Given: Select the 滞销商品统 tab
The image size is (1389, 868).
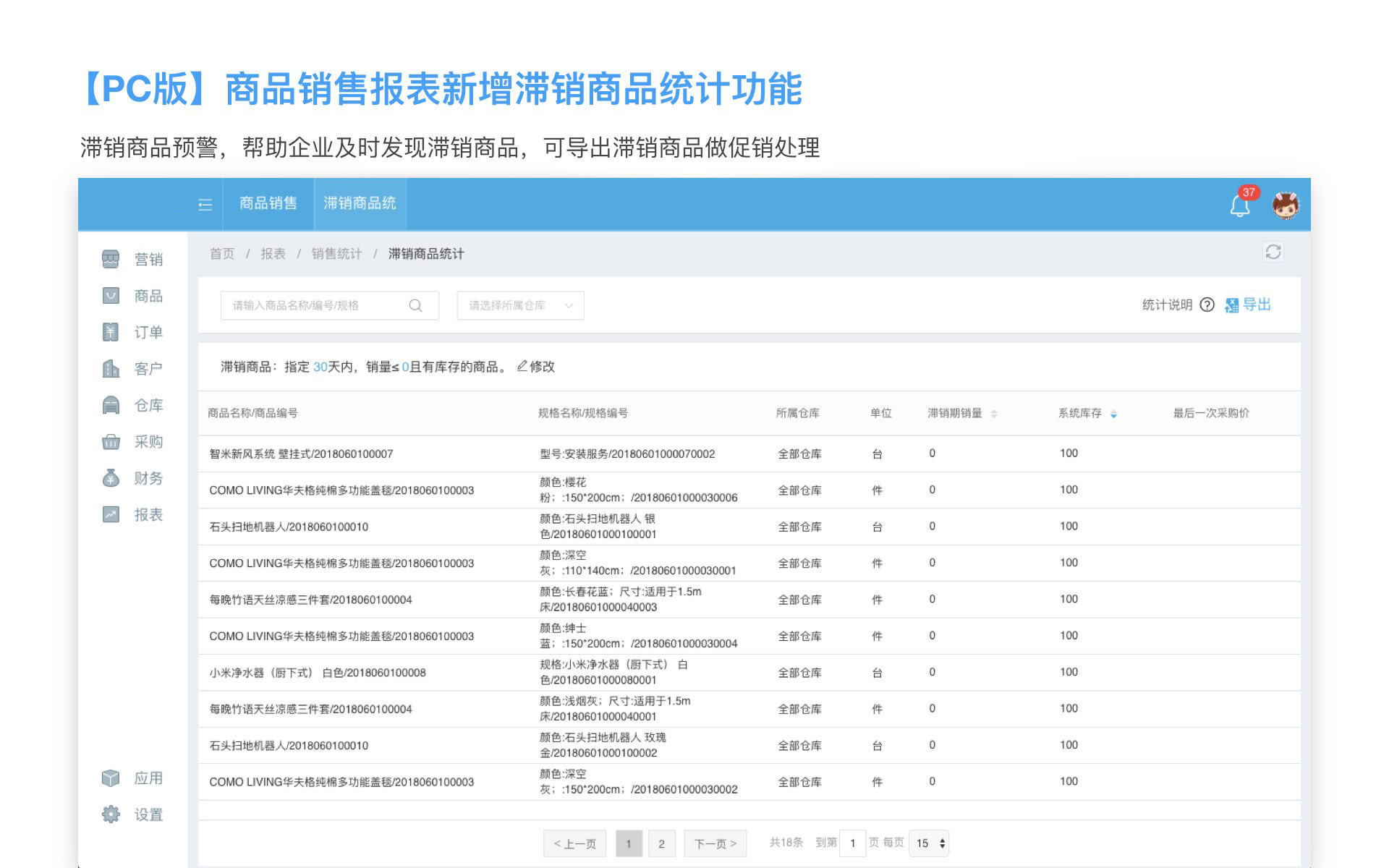Looking at the screenshot, I should (x=360, y=203).
